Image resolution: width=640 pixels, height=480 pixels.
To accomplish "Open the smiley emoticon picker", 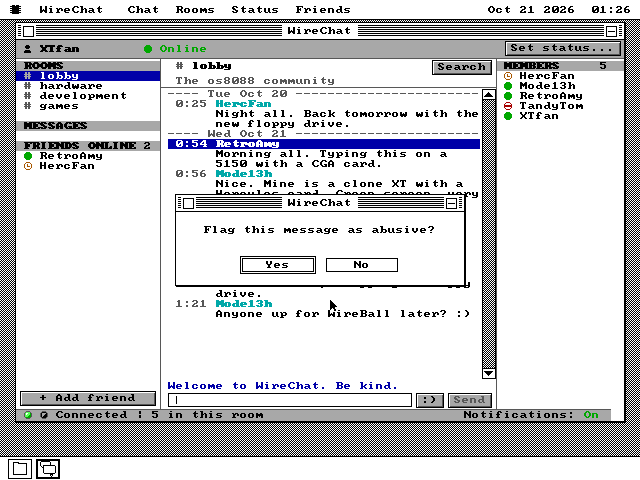I will coord(429,400).
